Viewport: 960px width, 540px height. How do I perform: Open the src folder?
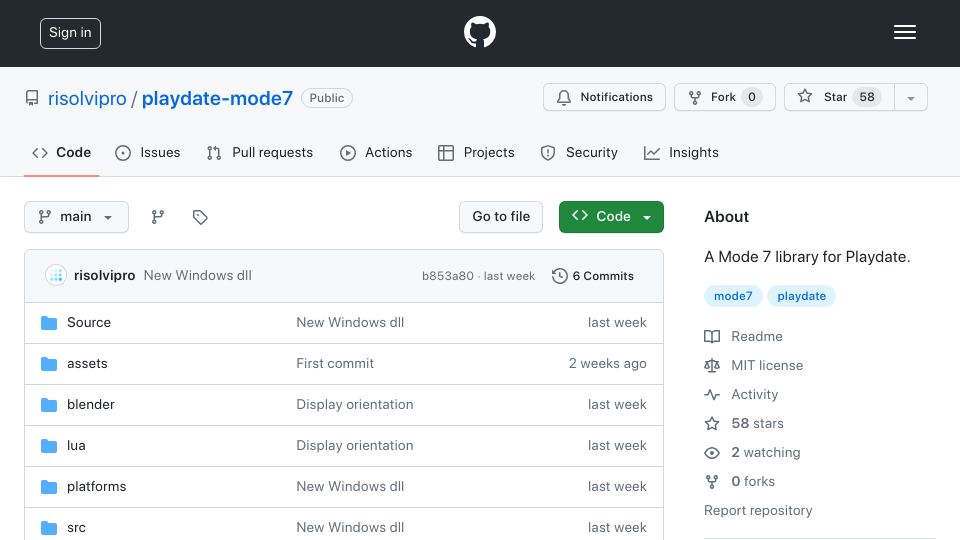(76, 528)
